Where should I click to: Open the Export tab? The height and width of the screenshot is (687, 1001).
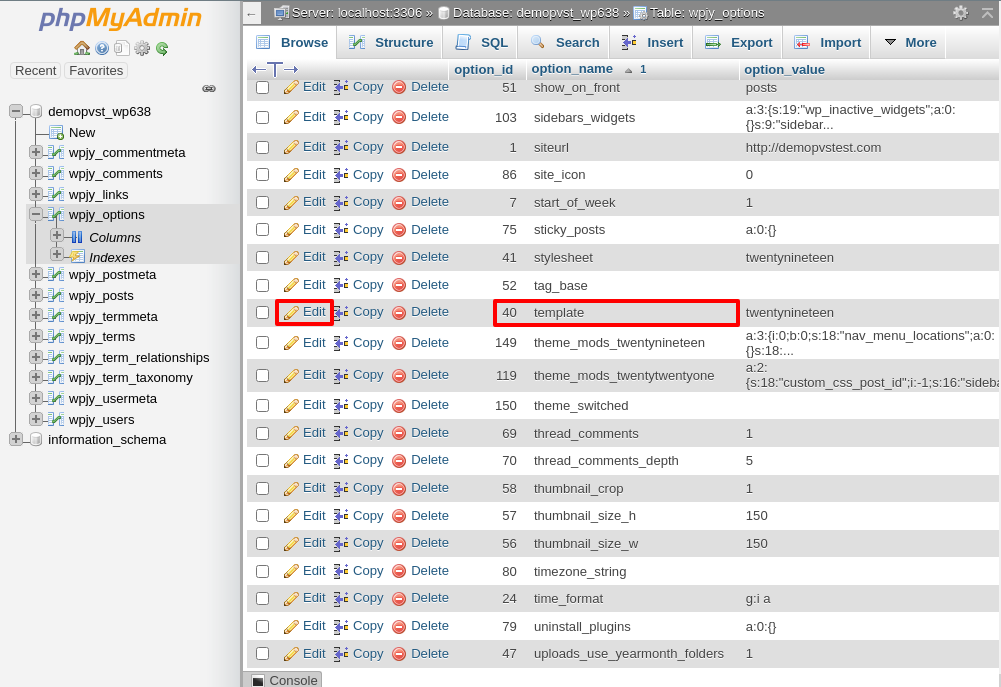coord(739,43)
